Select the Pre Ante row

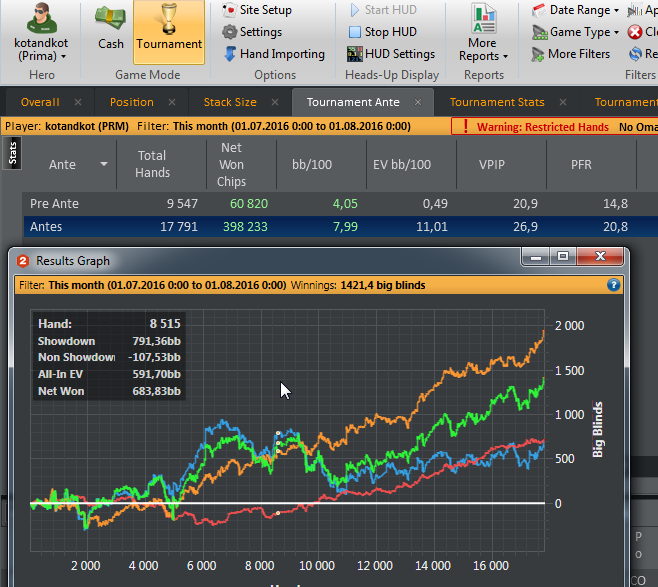[341, 204]
